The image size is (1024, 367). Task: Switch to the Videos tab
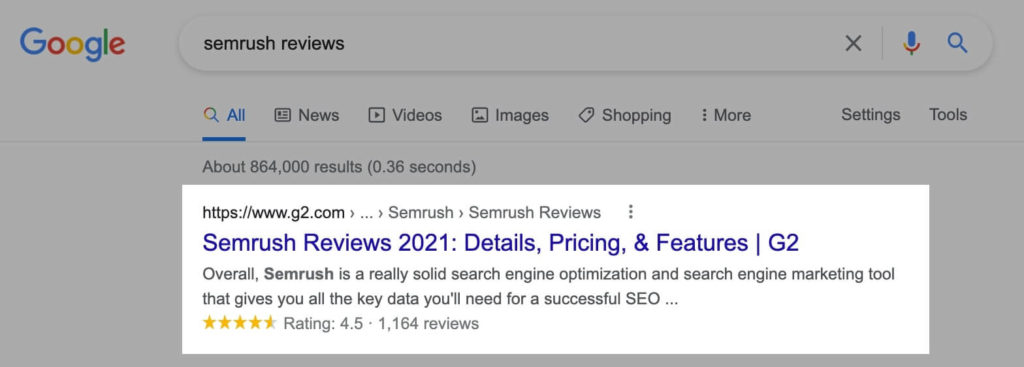coord(405,116)
